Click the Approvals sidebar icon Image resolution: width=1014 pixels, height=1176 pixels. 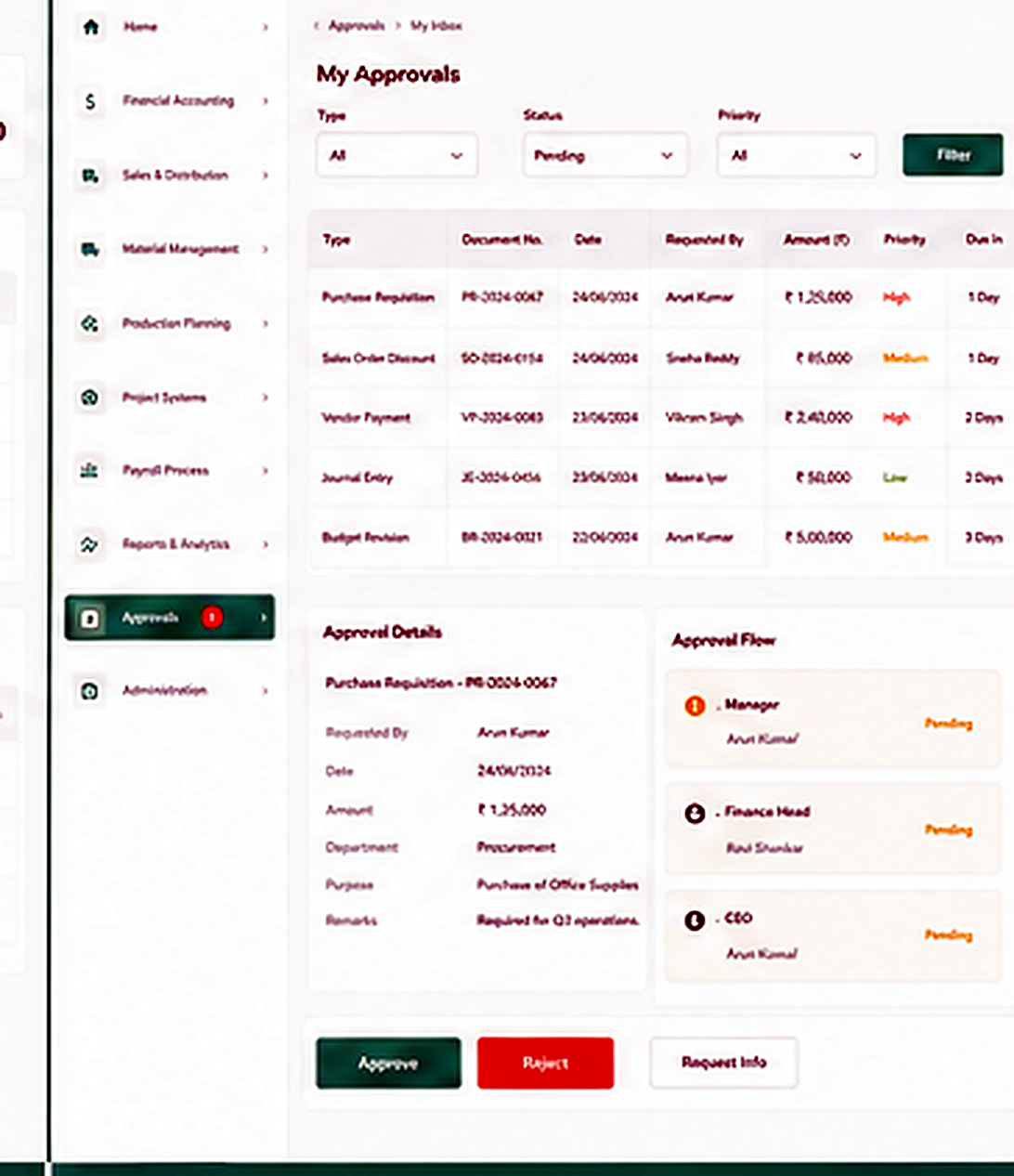tap(90, 618)
